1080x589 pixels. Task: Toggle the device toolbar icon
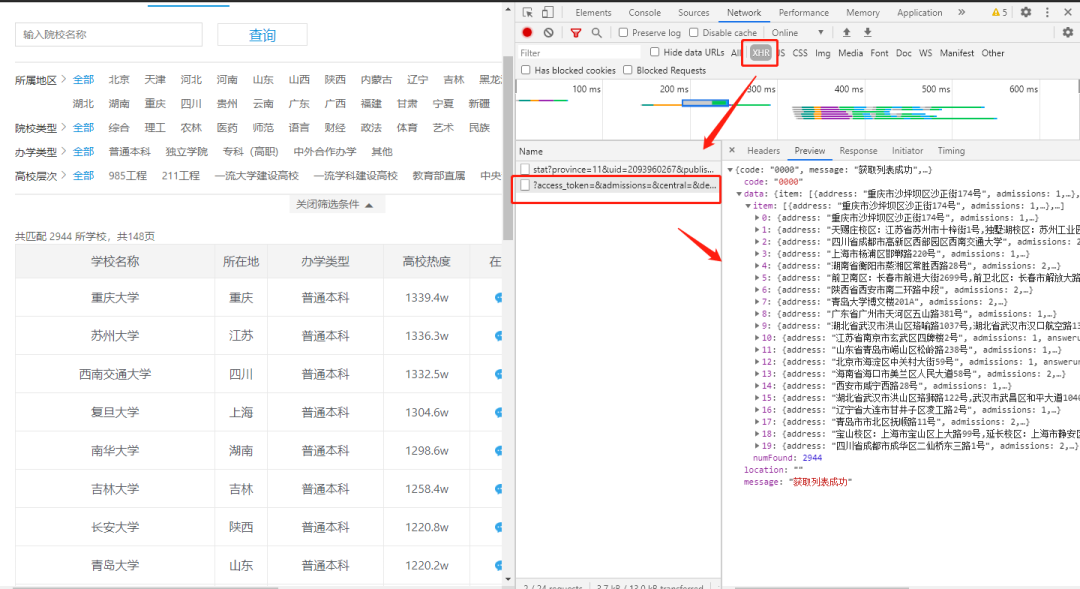[548, 12]
